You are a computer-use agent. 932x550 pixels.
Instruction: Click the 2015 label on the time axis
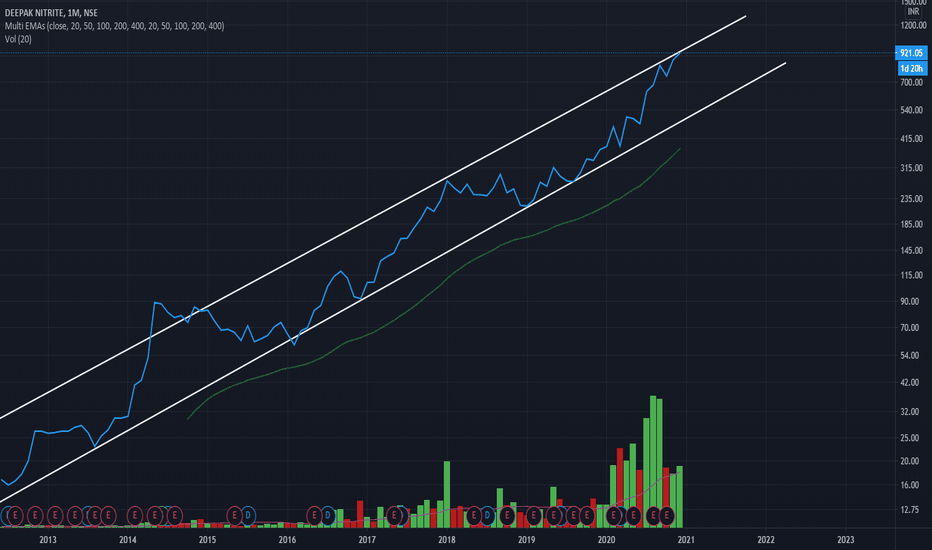(207, 540)
